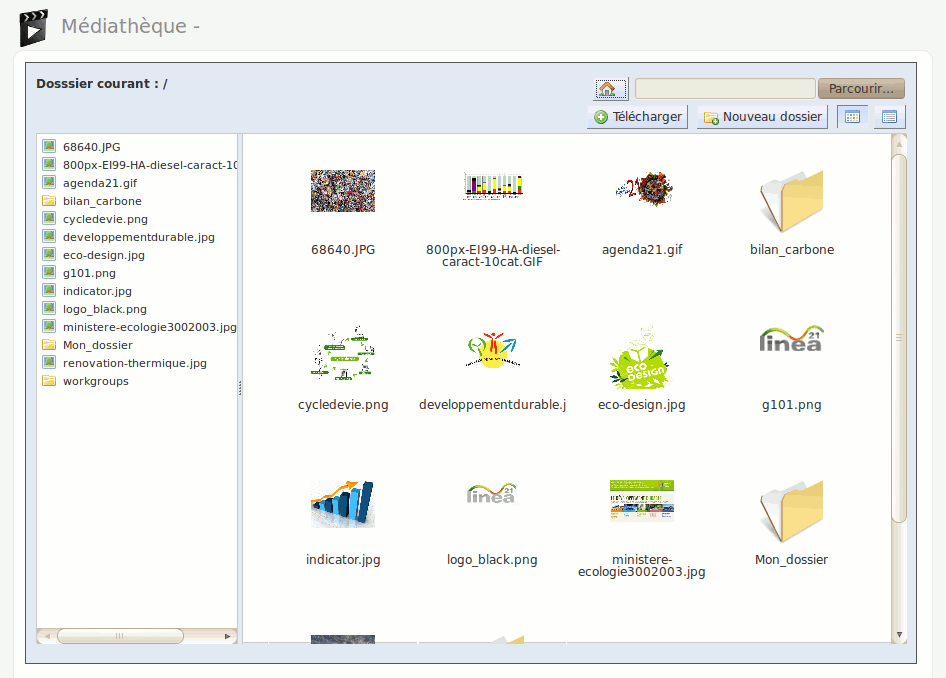Click the indicator.jpg image icon in the tree
The image size is (946, 678).
[49, 290]
